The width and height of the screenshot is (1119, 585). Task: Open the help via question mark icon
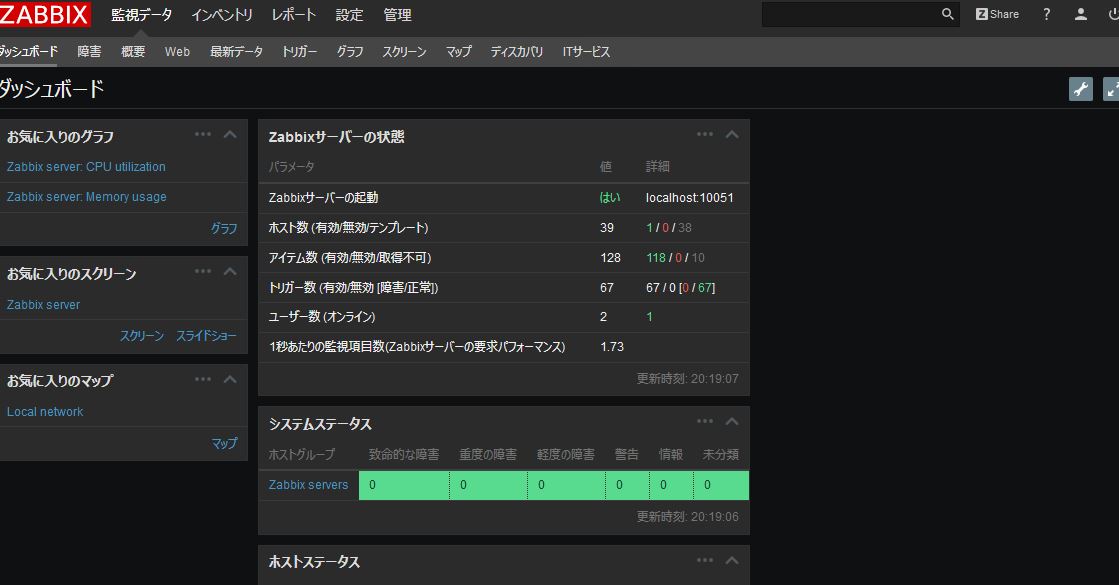(1045, 14)
